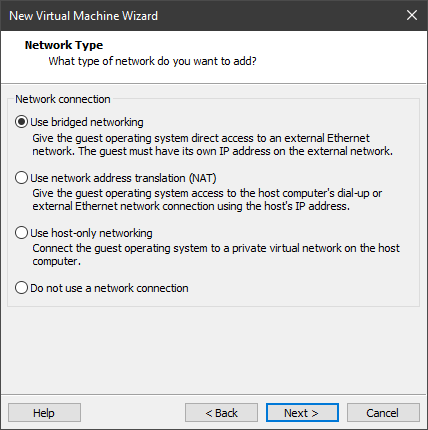Click the 'Use host-only networking' label text
428x430 pixels.
pyautogui.click(x=91, y=233)
